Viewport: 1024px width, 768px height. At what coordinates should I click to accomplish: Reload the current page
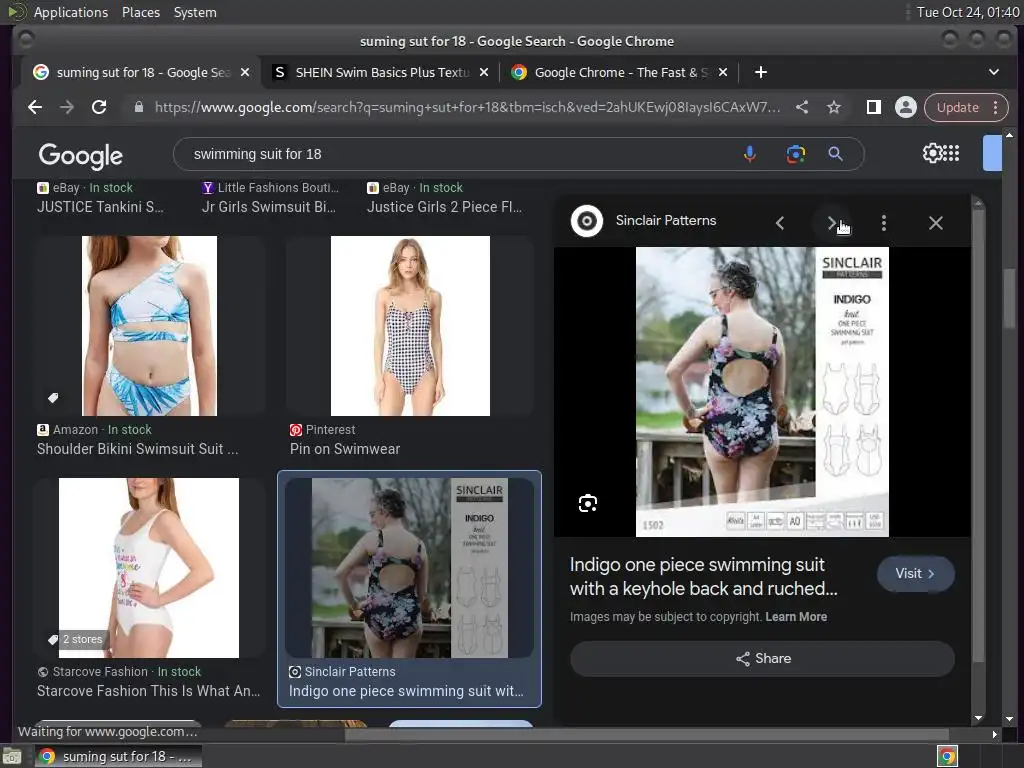click(99, 107)
